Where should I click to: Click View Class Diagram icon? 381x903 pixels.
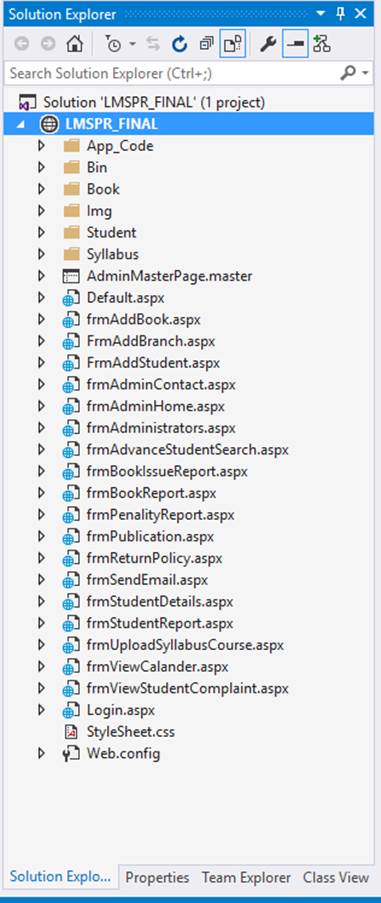(x=322, y=44)
